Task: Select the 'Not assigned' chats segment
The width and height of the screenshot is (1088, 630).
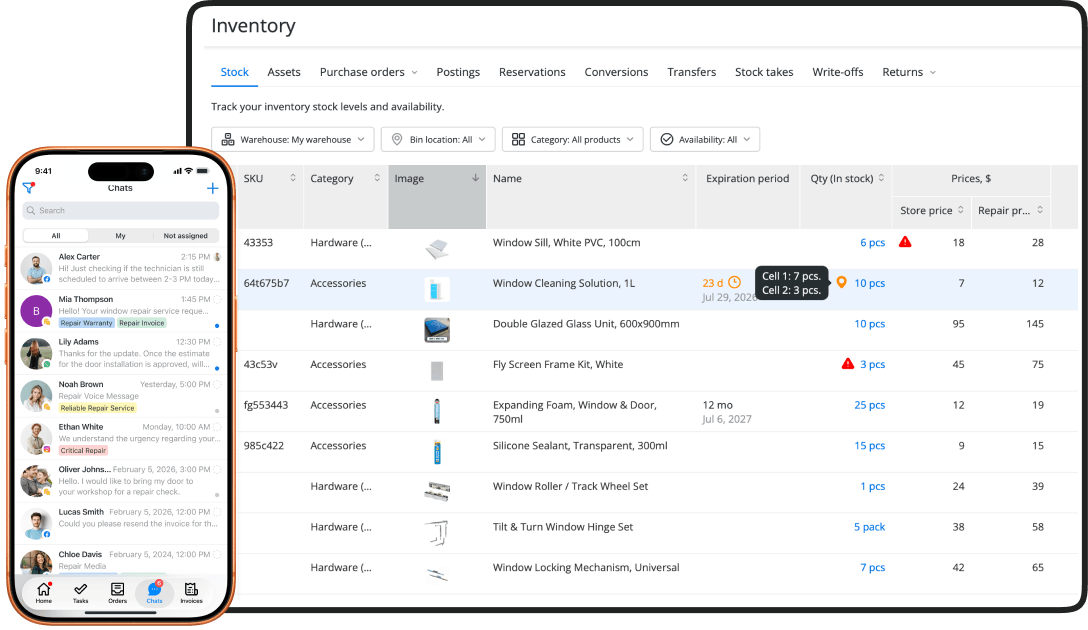Action: (x=185, y=236)
